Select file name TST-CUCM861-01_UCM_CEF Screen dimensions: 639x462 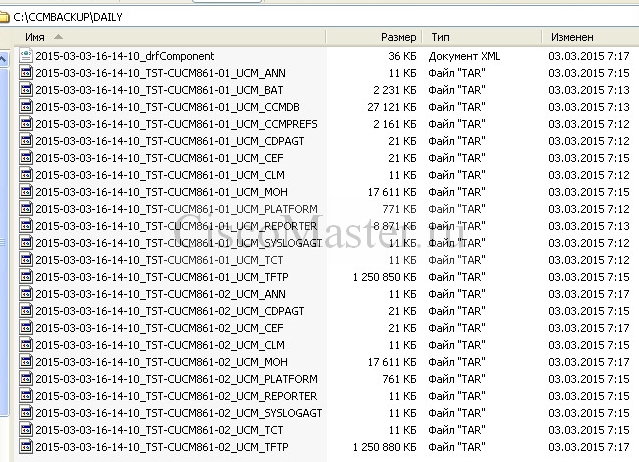pyautogui.click(x=159, y=158)
